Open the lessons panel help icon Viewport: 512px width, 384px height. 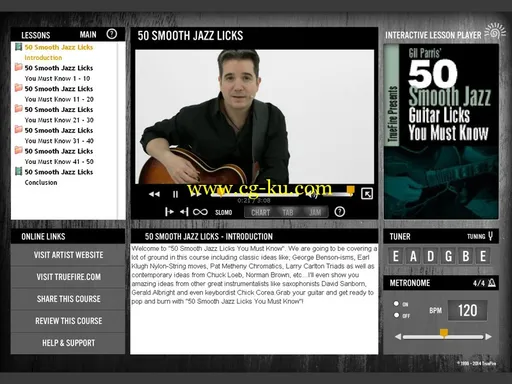click(112, 34)
